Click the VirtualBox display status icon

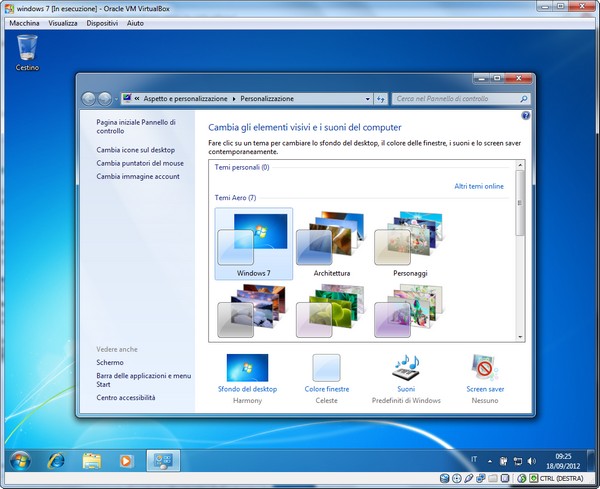(505, 478)
